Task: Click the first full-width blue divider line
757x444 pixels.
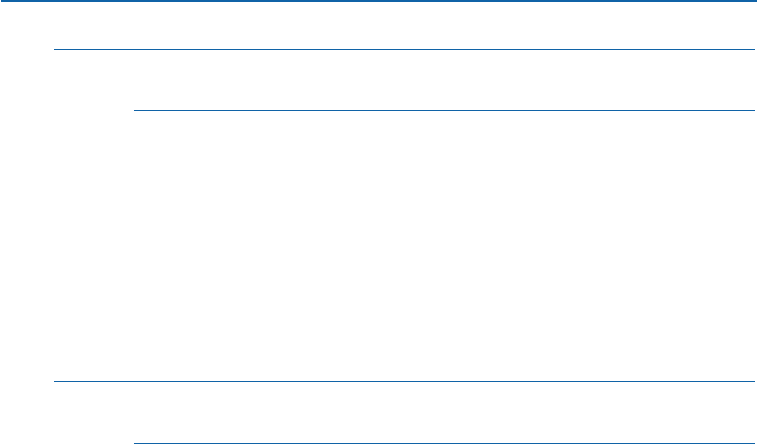Action: pyautogui.click(x=403, y=49)
